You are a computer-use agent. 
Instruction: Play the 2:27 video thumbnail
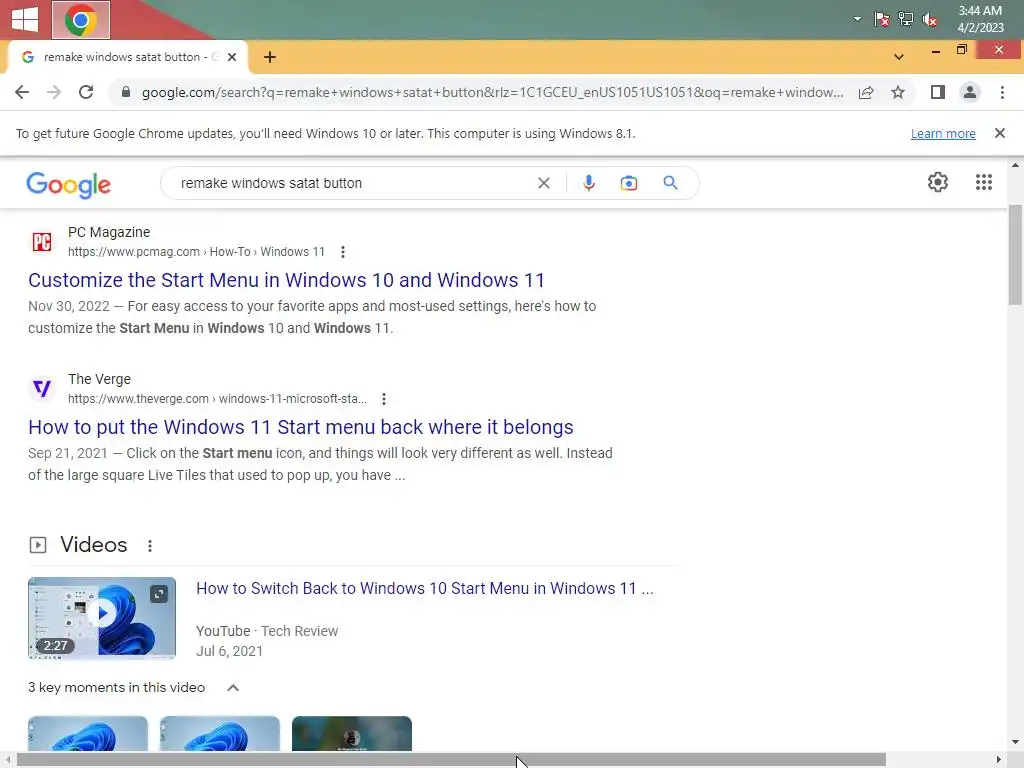tap(102, 618)
